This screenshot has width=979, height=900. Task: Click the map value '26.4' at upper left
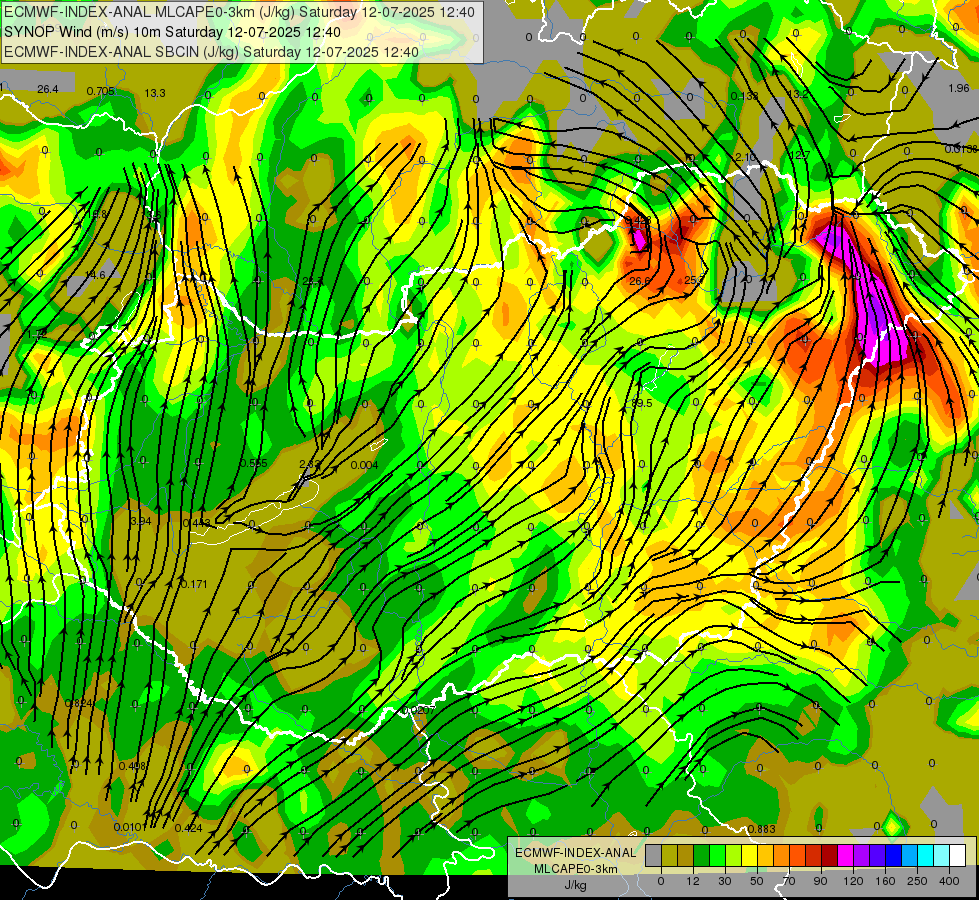[47, 89]
